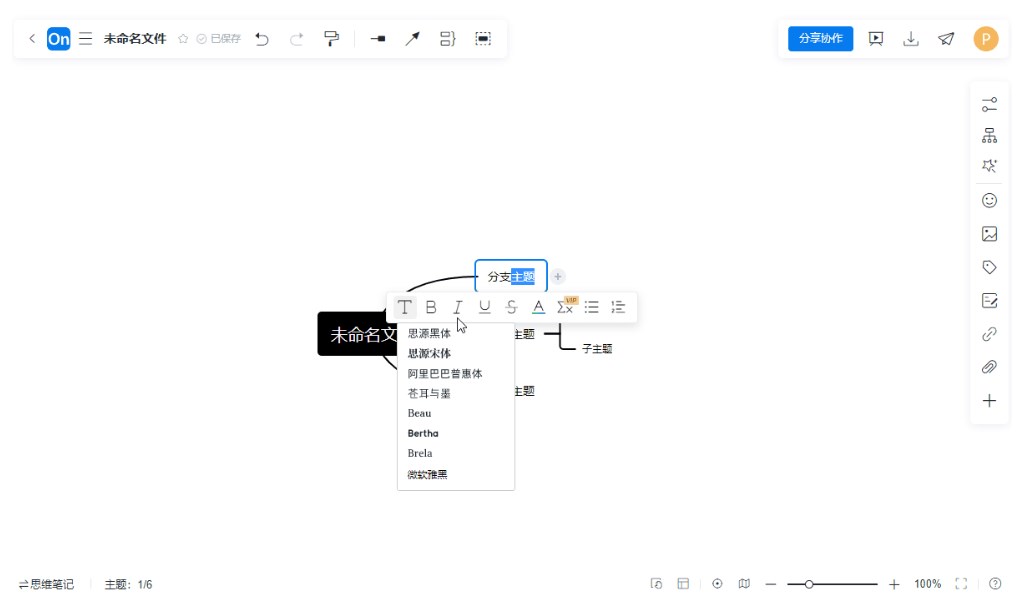Click the download export icon
Viewport: 1019px width, 607px height.
pos(910,39)
